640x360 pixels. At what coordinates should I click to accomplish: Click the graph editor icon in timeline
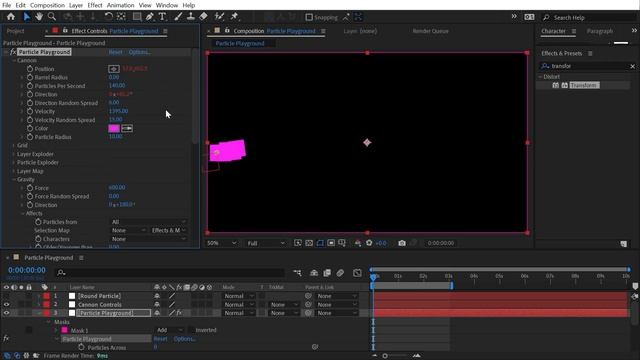pos(357,273)
